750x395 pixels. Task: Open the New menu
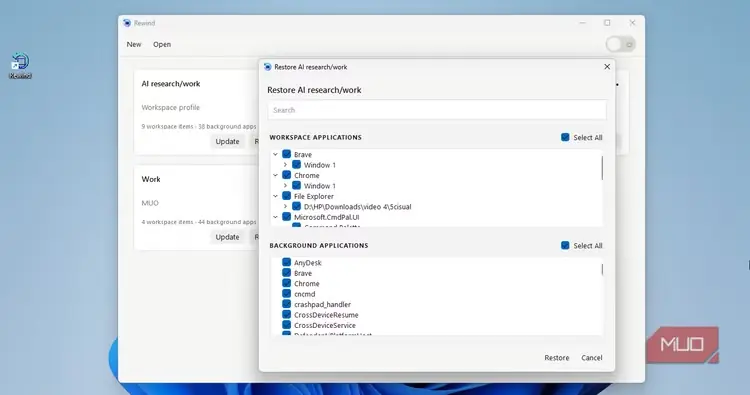(x=134, y=44)
